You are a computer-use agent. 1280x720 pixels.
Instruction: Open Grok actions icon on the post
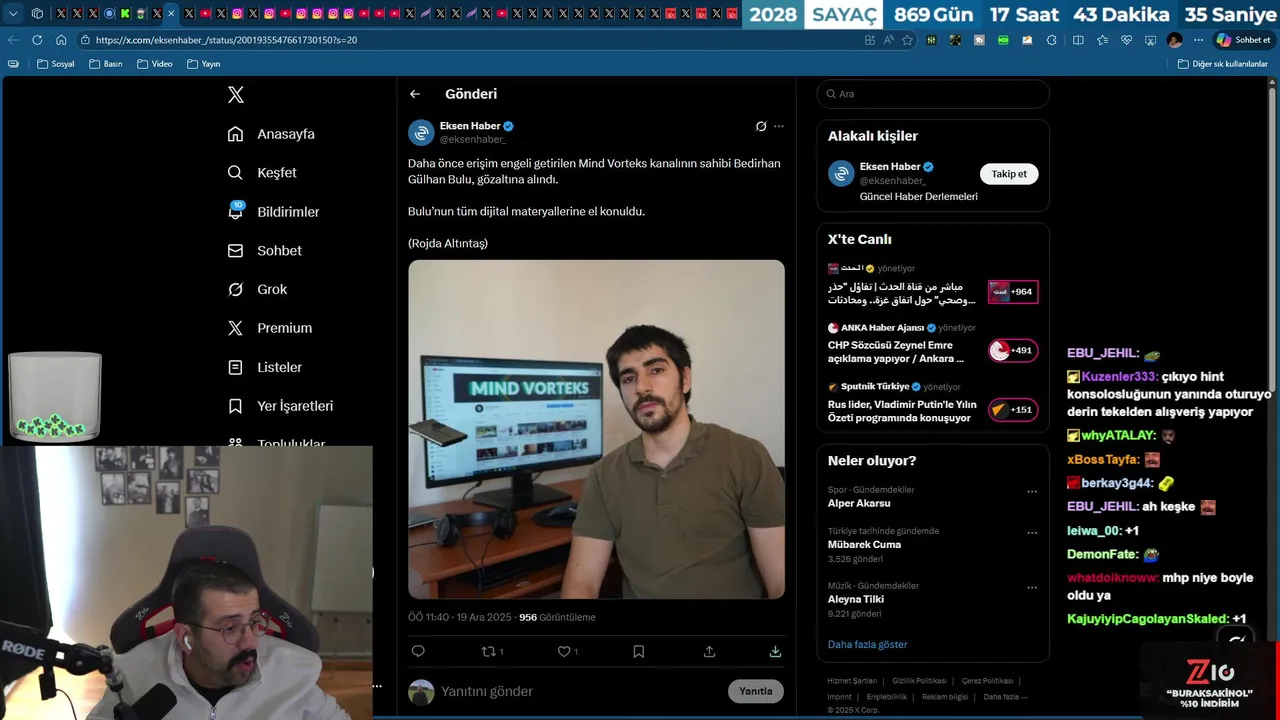[761, 126]
